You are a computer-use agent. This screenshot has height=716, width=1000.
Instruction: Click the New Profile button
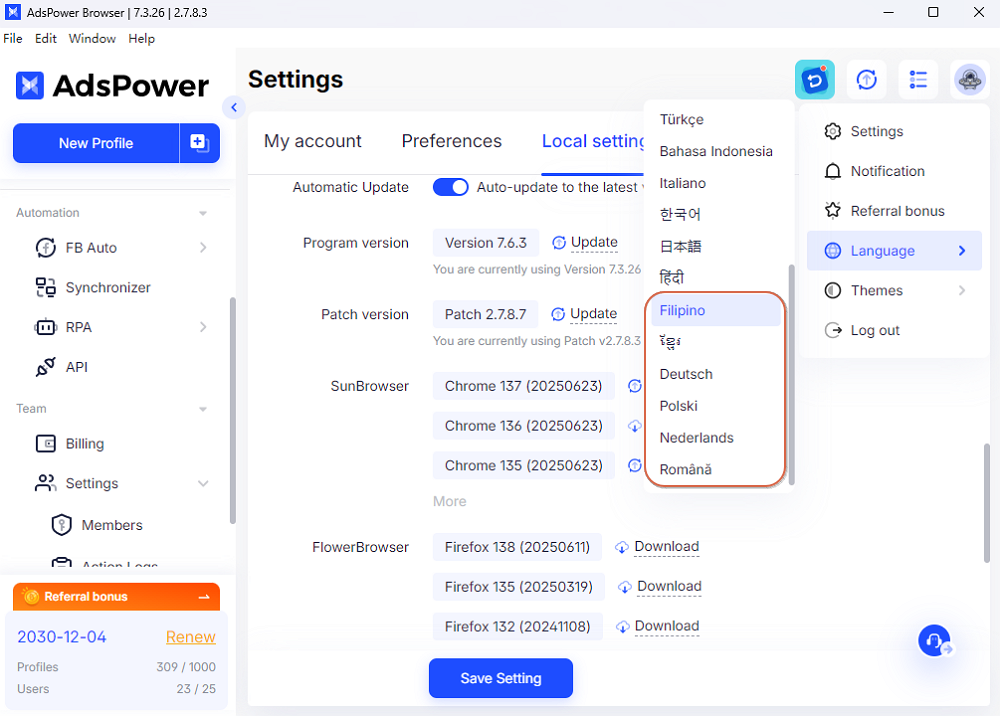pyautogui.click(x=96, y=143)
